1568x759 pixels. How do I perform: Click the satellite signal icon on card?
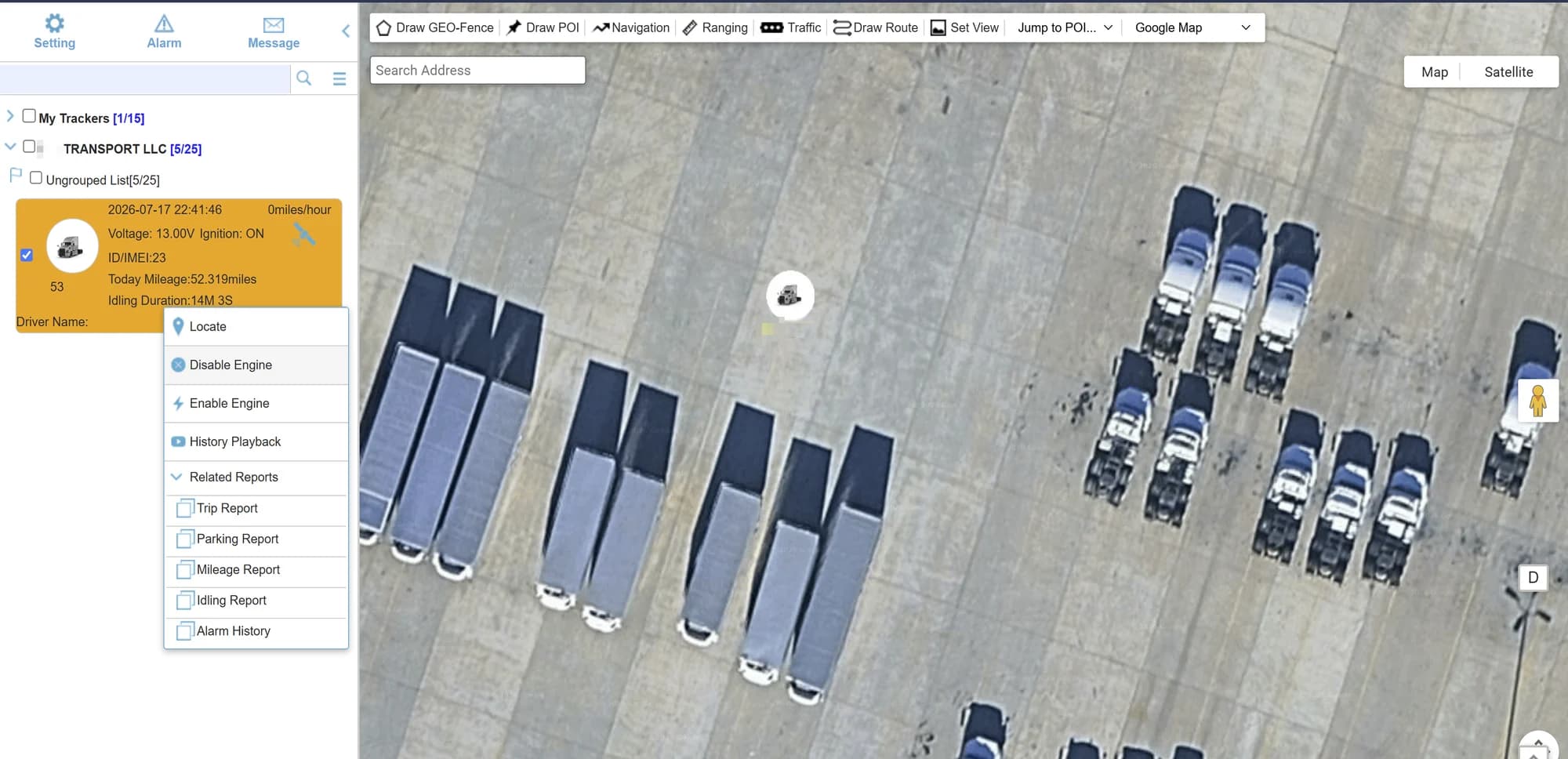304,234
